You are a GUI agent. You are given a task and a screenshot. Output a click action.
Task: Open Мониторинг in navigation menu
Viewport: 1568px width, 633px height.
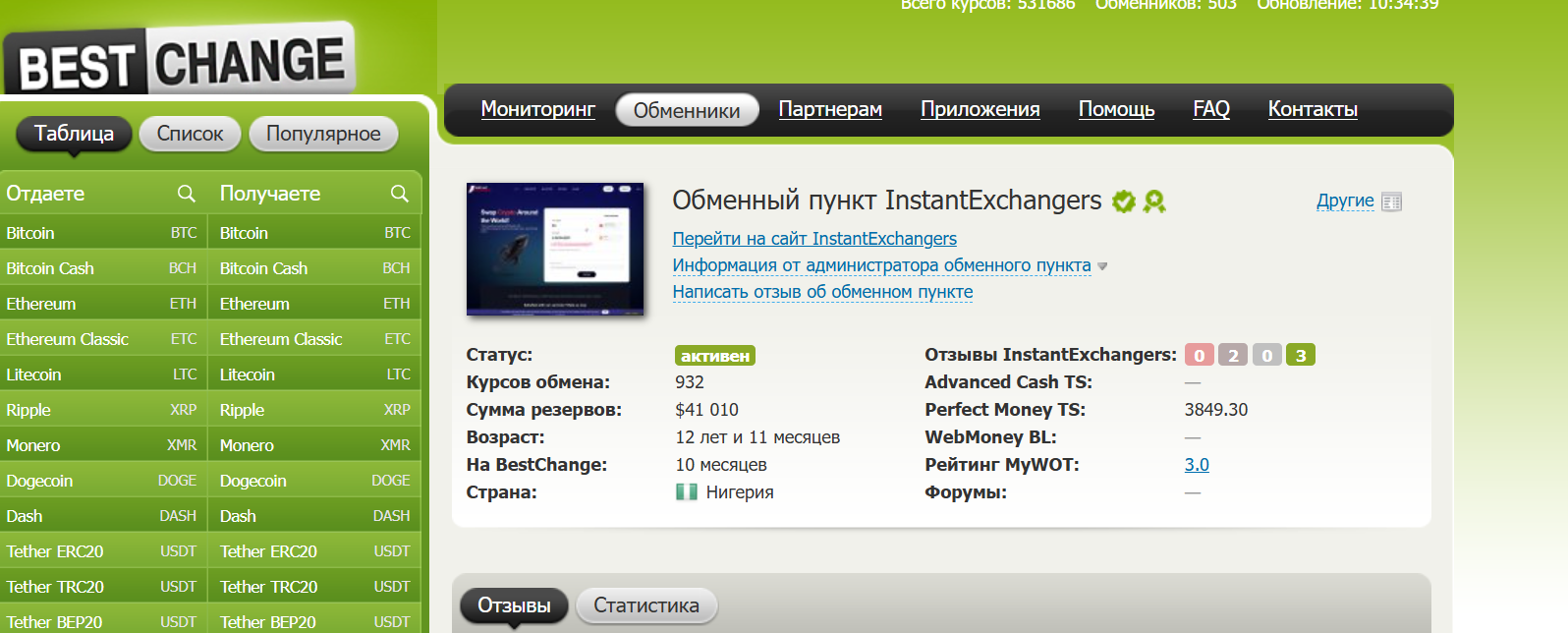[x=537, y=109]
